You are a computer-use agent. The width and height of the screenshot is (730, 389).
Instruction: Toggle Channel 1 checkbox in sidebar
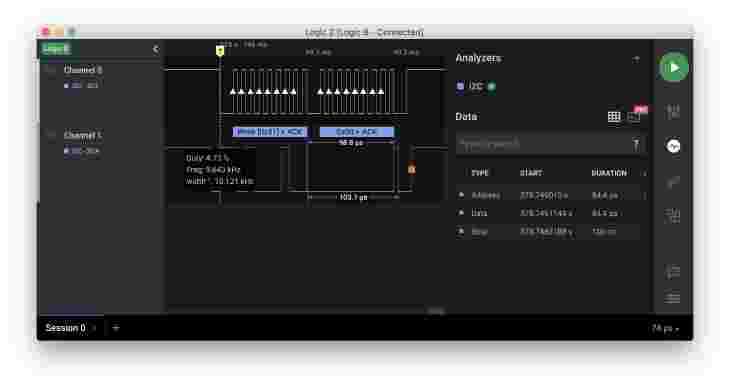pyautogui.click(x=51, y=135)
